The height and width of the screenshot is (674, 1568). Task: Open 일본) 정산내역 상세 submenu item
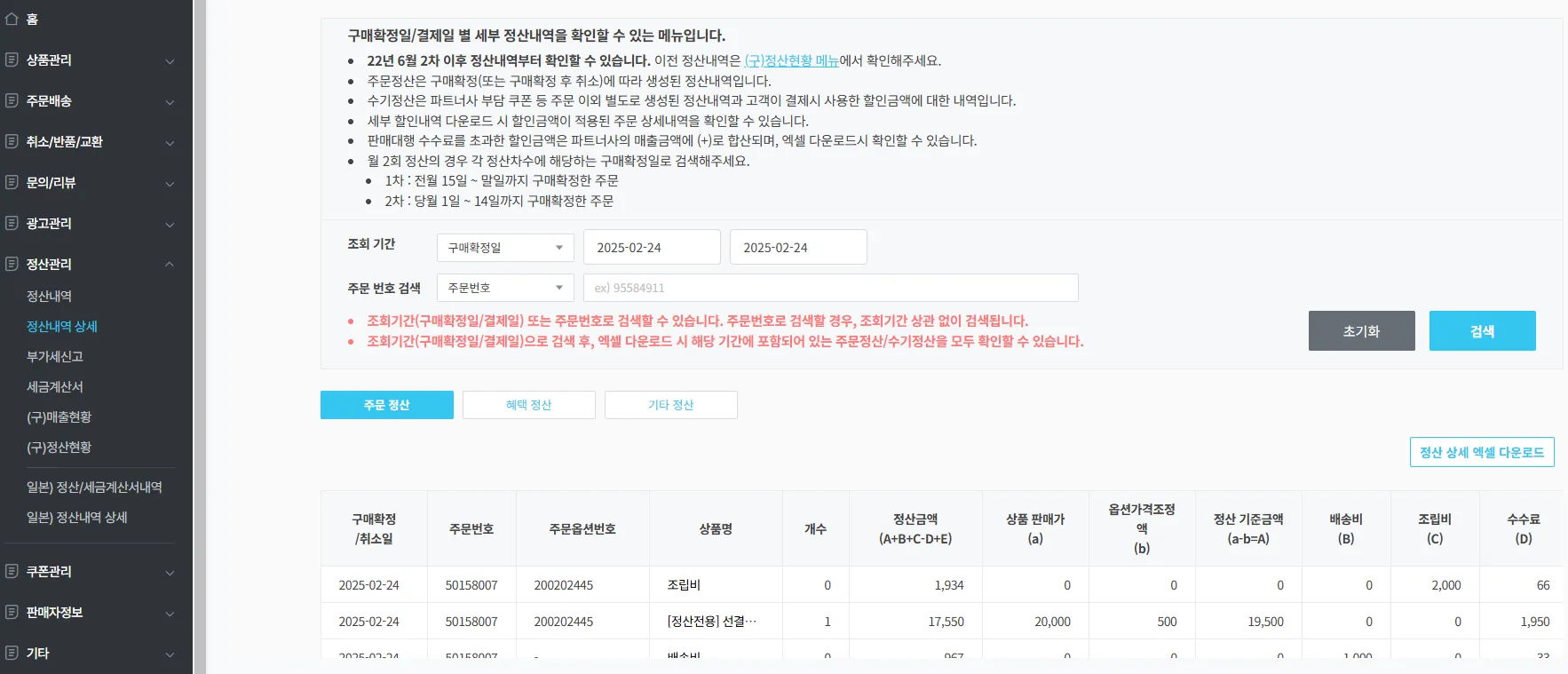click(x=77, y=517)
